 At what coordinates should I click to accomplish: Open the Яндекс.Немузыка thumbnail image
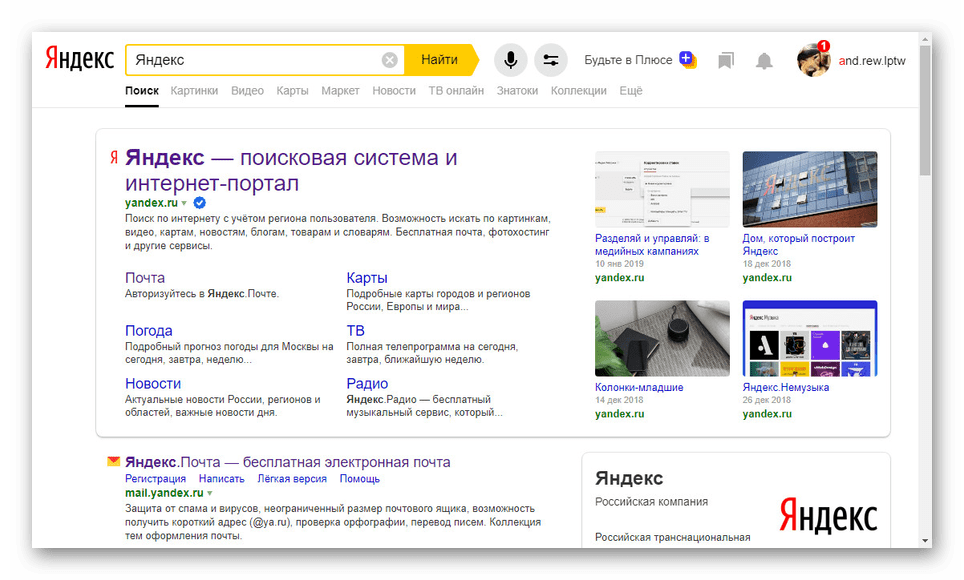pos(809,338)
